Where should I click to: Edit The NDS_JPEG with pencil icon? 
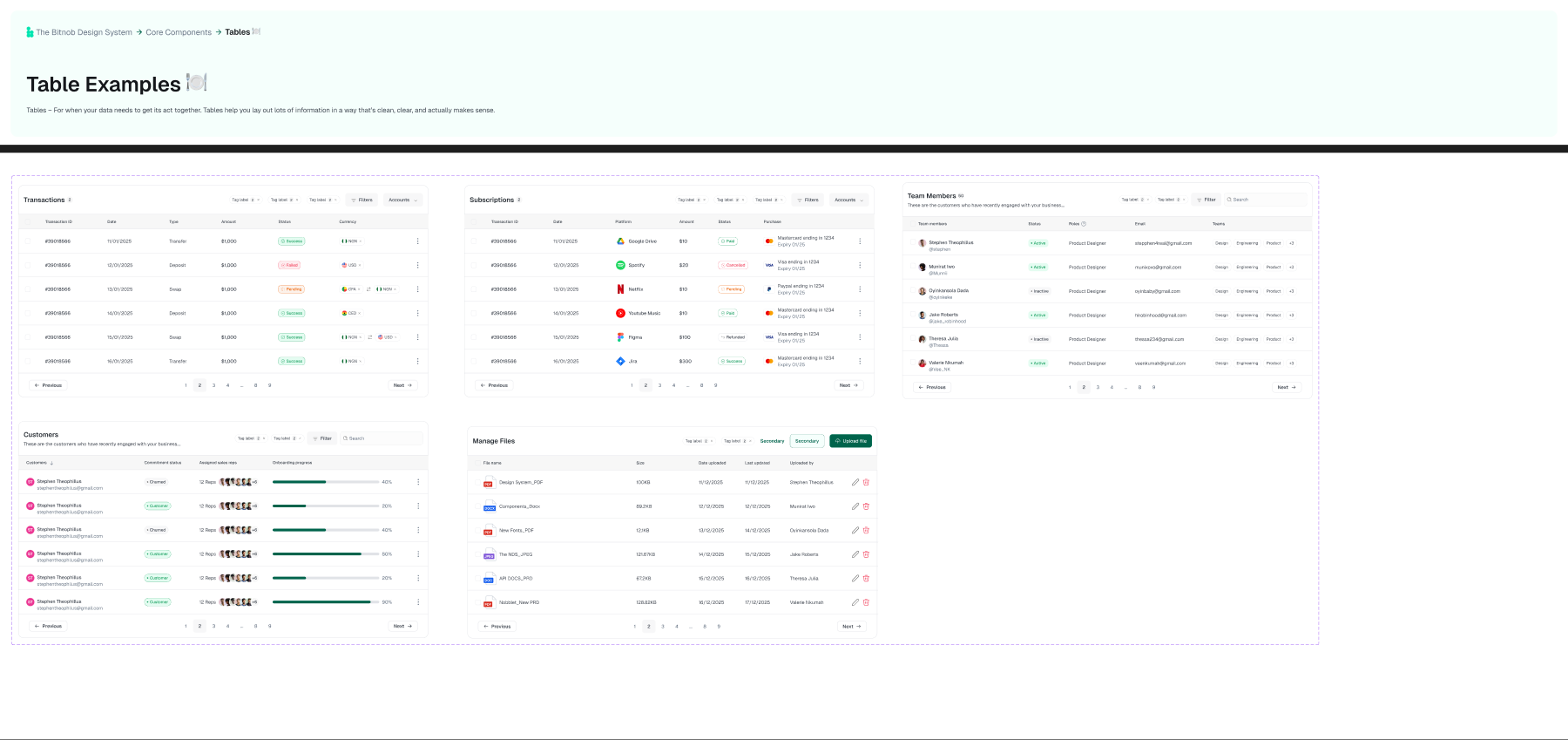(x=855, y=554)
